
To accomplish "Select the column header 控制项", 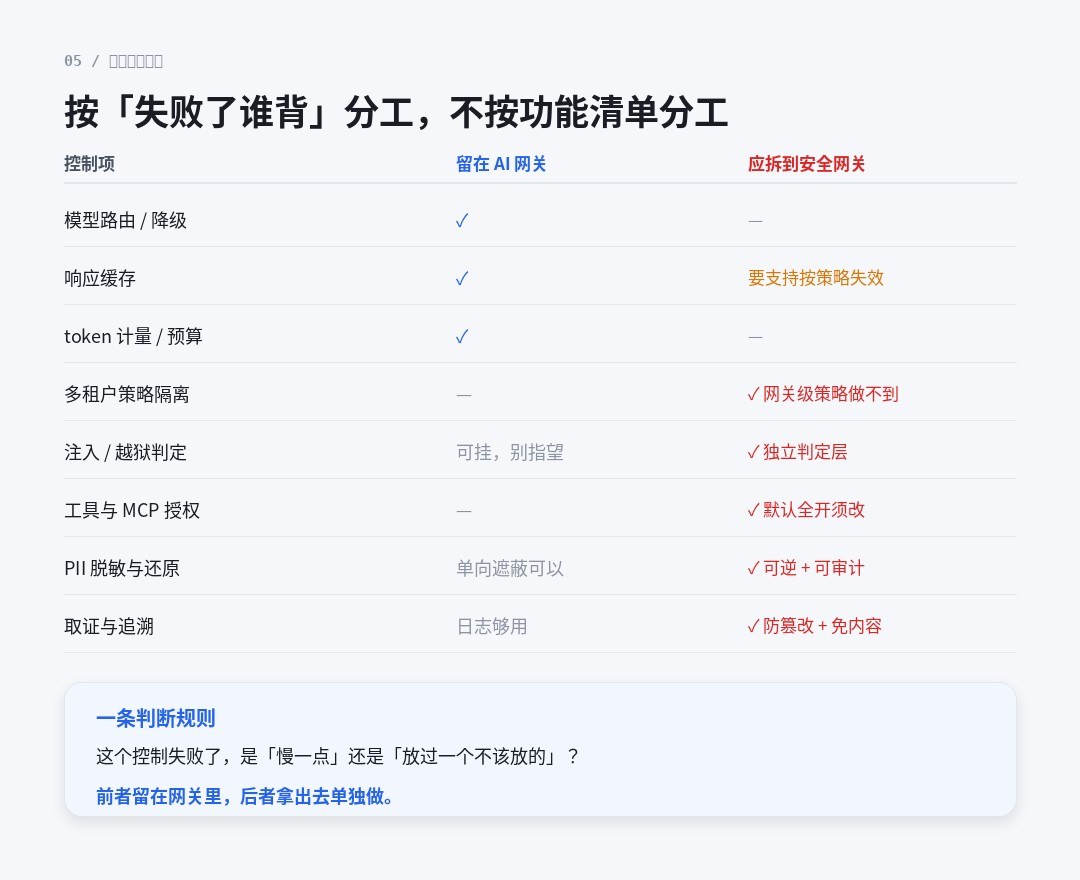I will pos(90,164).
